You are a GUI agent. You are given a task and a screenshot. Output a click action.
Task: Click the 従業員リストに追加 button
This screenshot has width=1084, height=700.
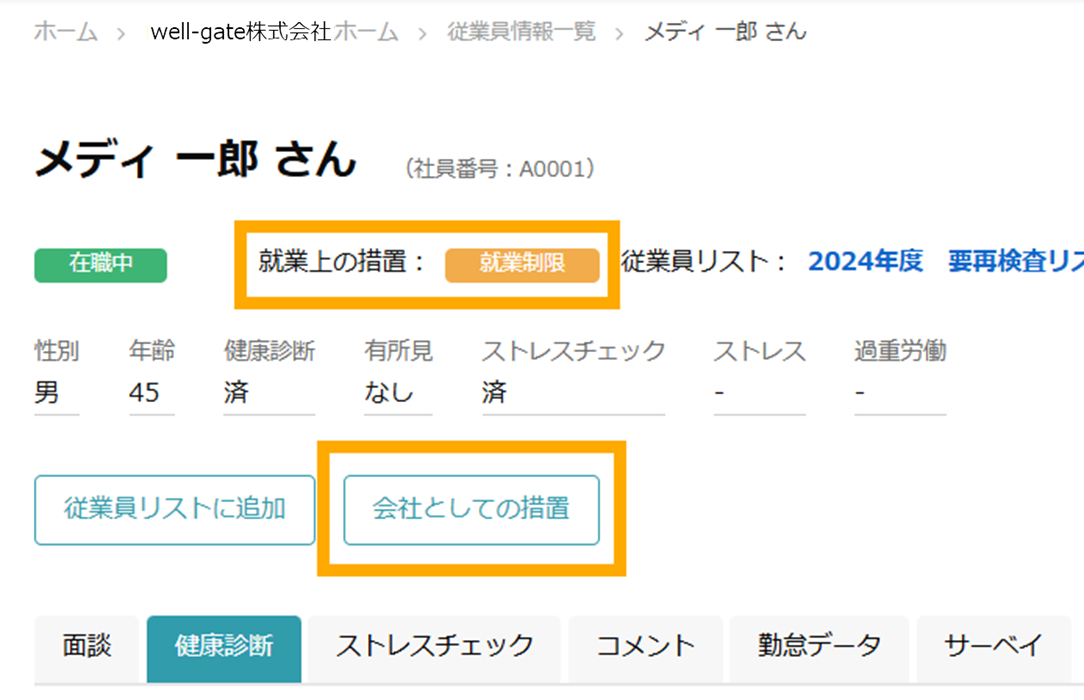[175, 509]
